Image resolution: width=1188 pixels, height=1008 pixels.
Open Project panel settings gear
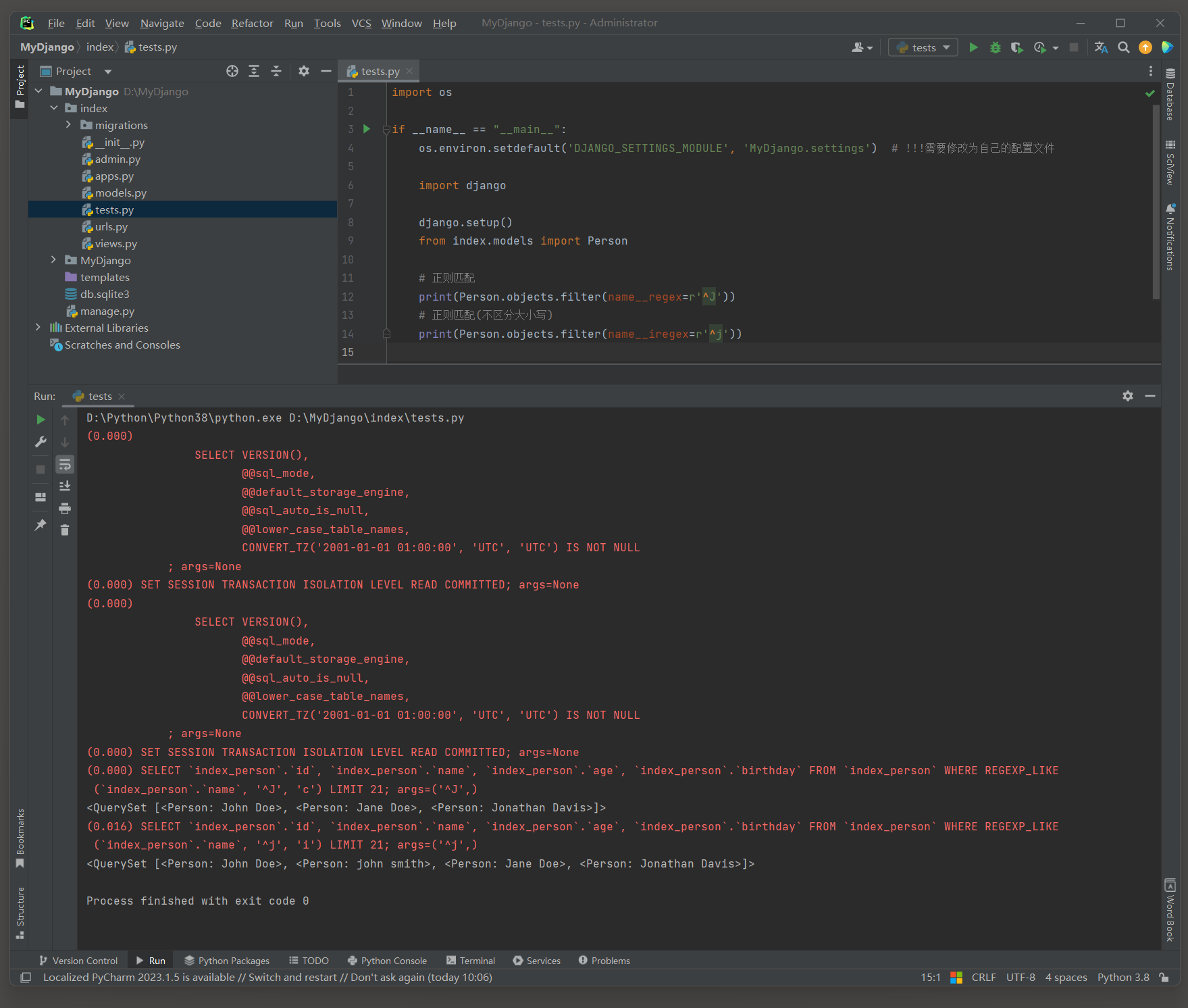click(x=304, y=71)
